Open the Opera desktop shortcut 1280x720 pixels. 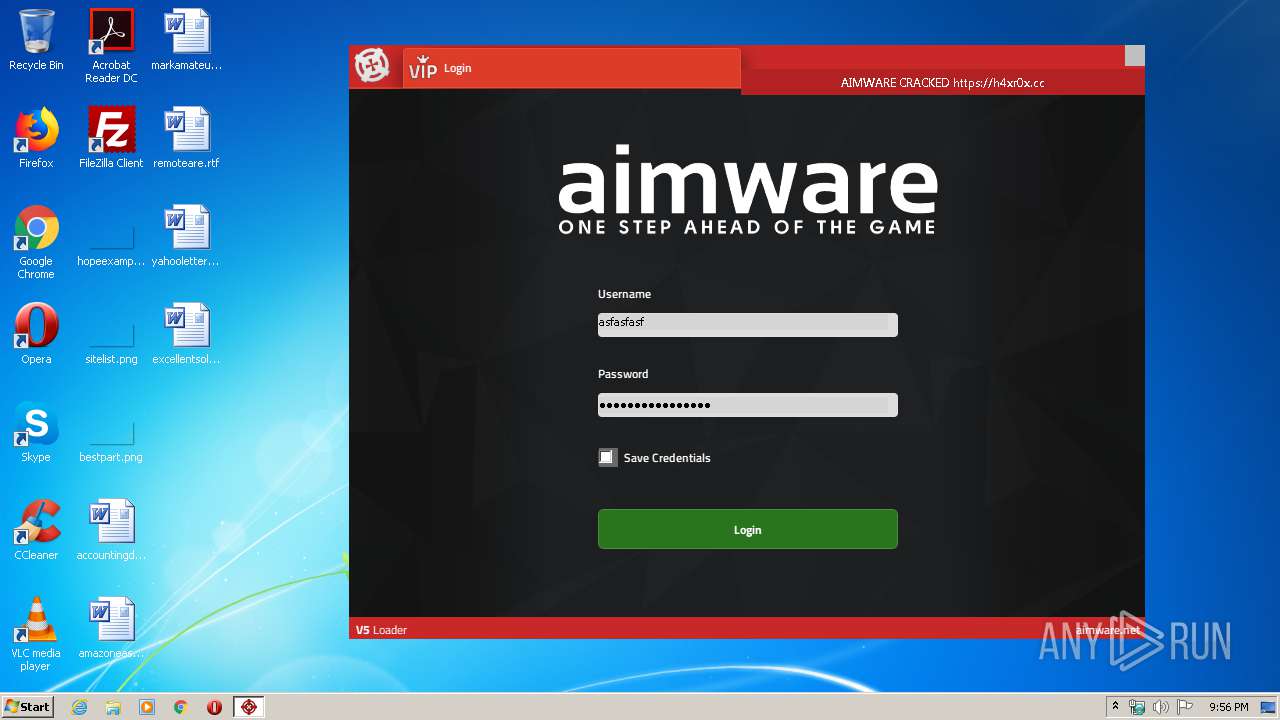click(36, 334)
